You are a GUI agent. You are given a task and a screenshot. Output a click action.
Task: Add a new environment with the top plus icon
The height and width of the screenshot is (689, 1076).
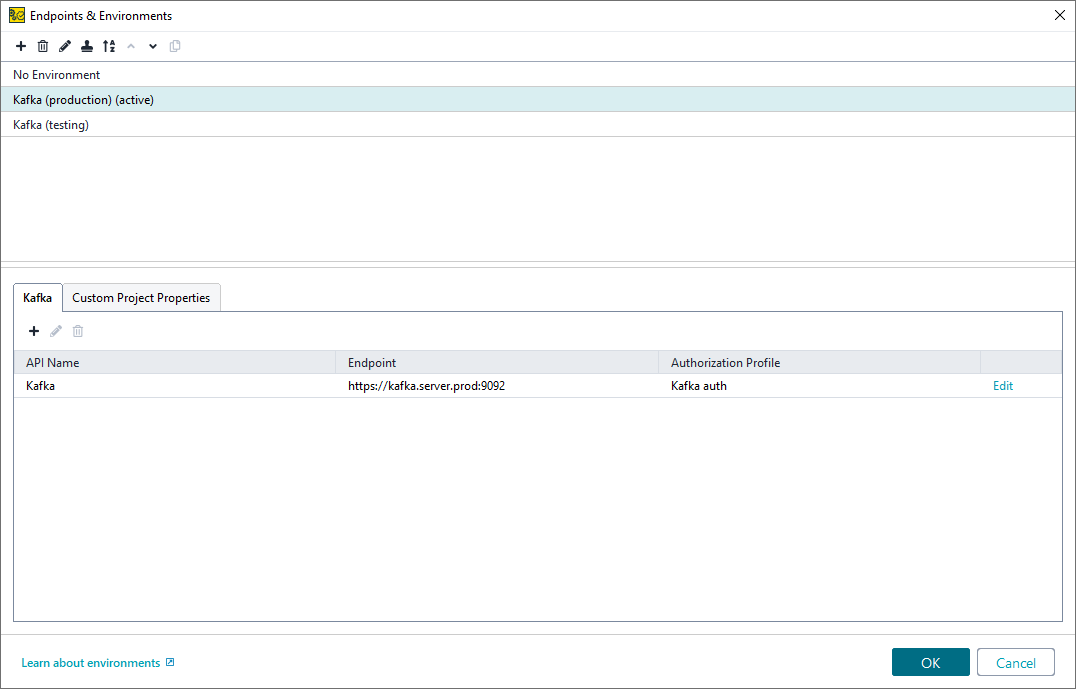click(x=21, y=46)
